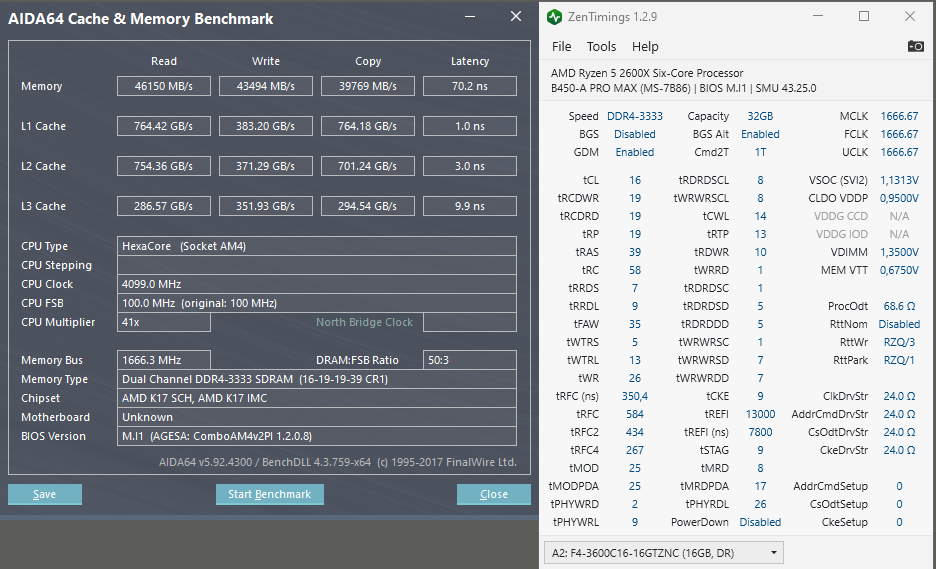Click the RttWr RZQ/3 value
This screenshot has height=569, width=936.
[x=899, y=342]
